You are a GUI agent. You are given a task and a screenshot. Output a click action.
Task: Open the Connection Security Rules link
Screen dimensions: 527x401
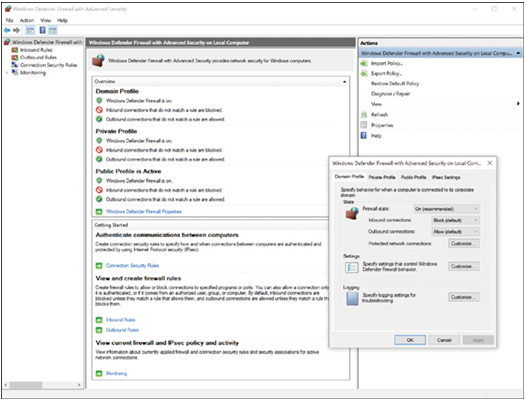coord(132,266)
